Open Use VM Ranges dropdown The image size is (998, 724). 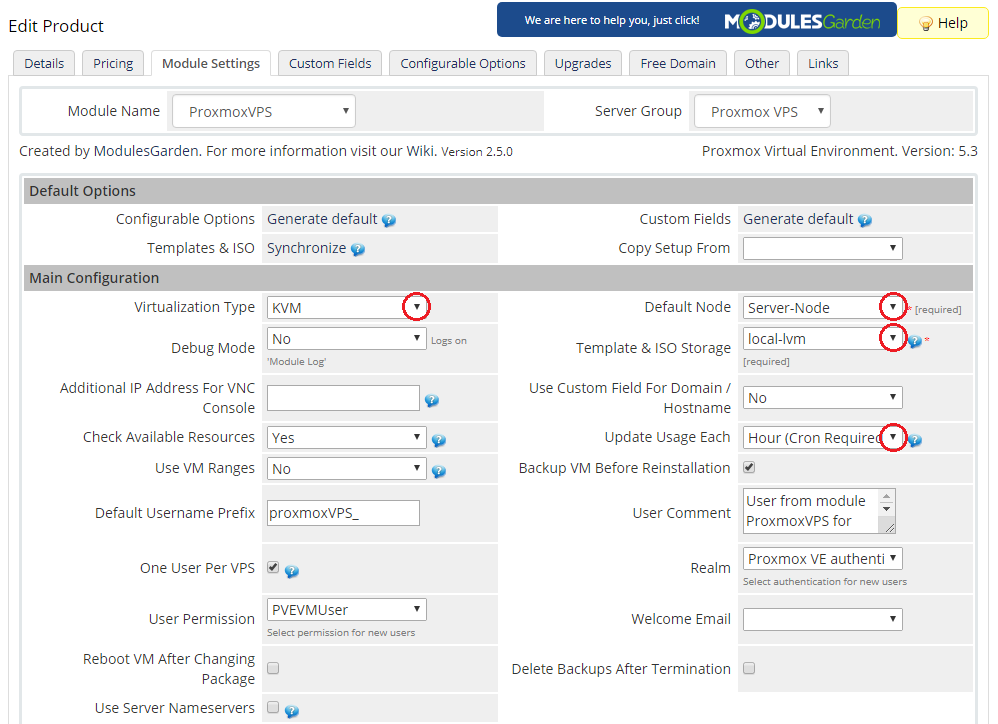[x=346, y=468]
